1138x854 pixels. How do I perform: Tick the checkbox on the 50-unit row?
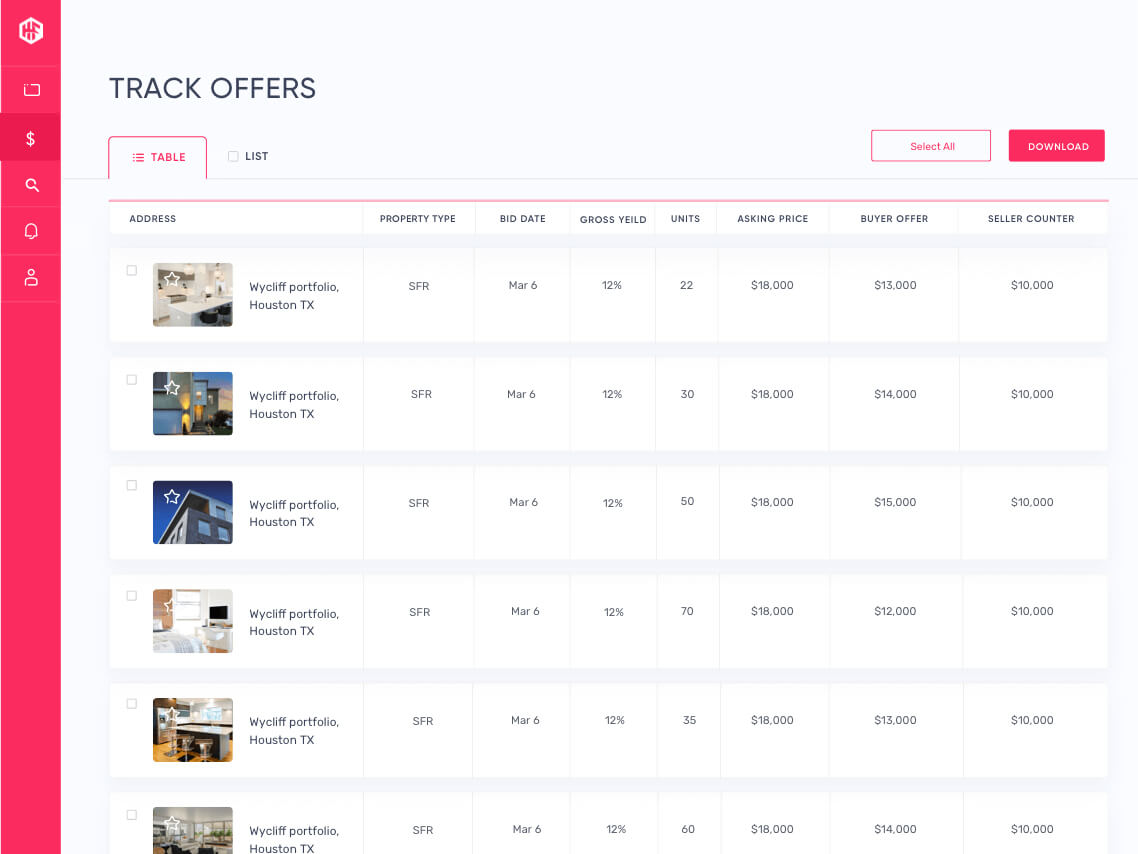click(x=132, y=486)
